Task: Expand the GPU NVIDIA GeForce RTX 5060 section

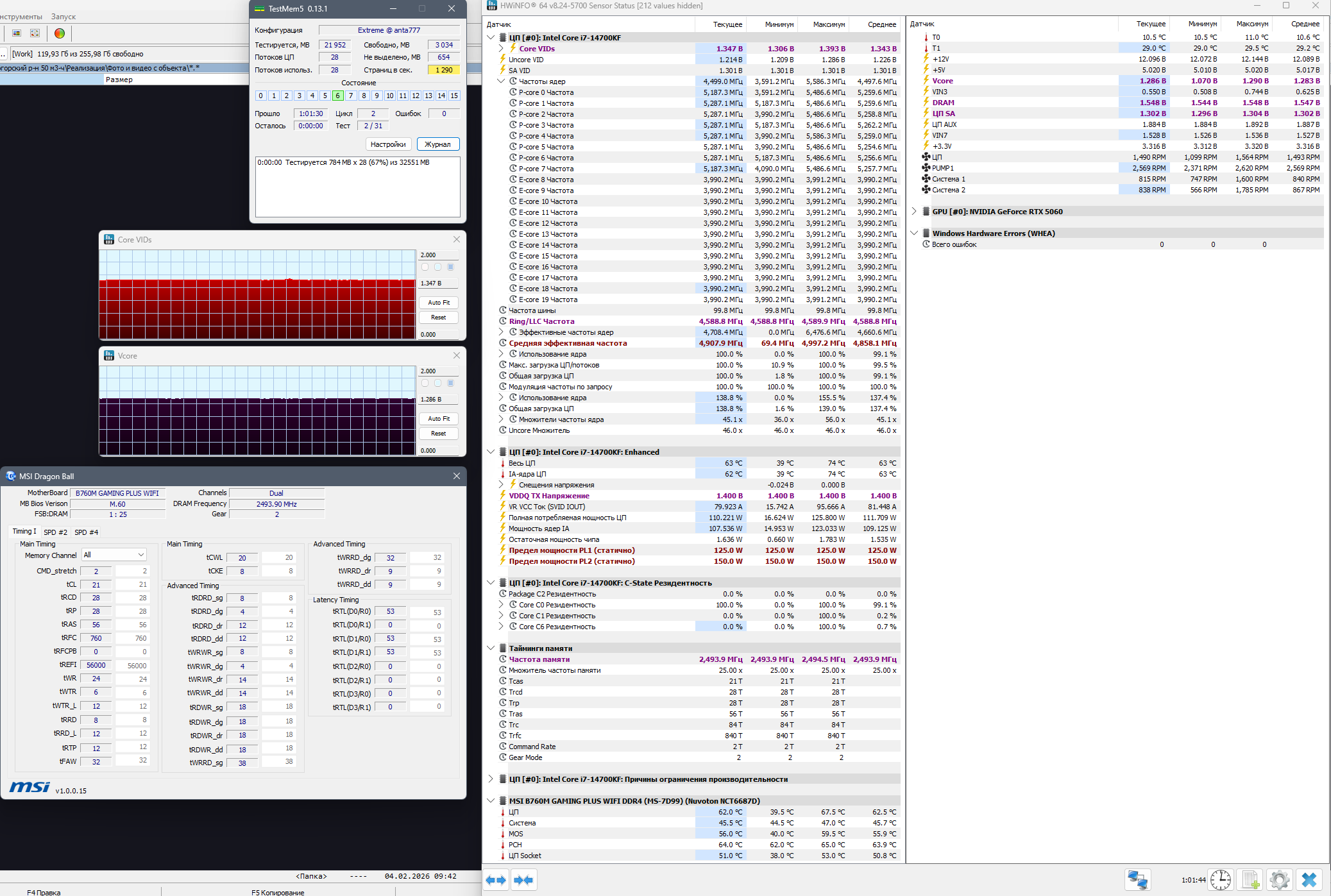Action: point(914,211)
